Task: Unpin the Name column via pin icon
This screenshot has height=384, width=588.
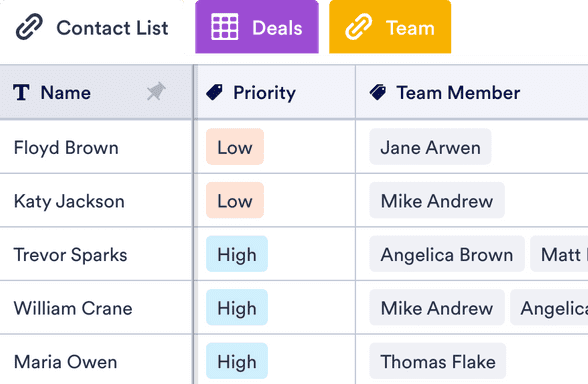Action: pyautogui.click(x=156, y=91)
